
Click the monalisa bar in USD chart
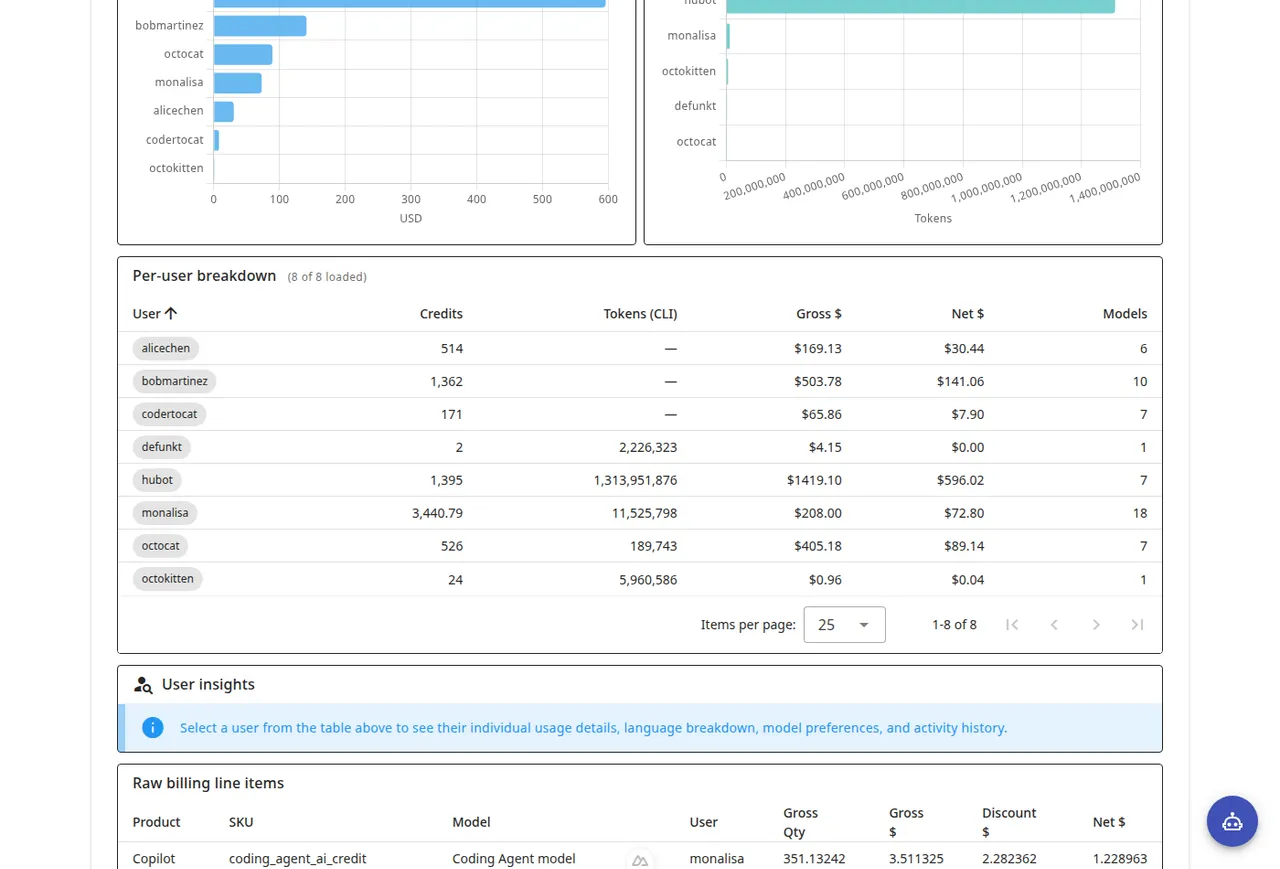[238, 83]
